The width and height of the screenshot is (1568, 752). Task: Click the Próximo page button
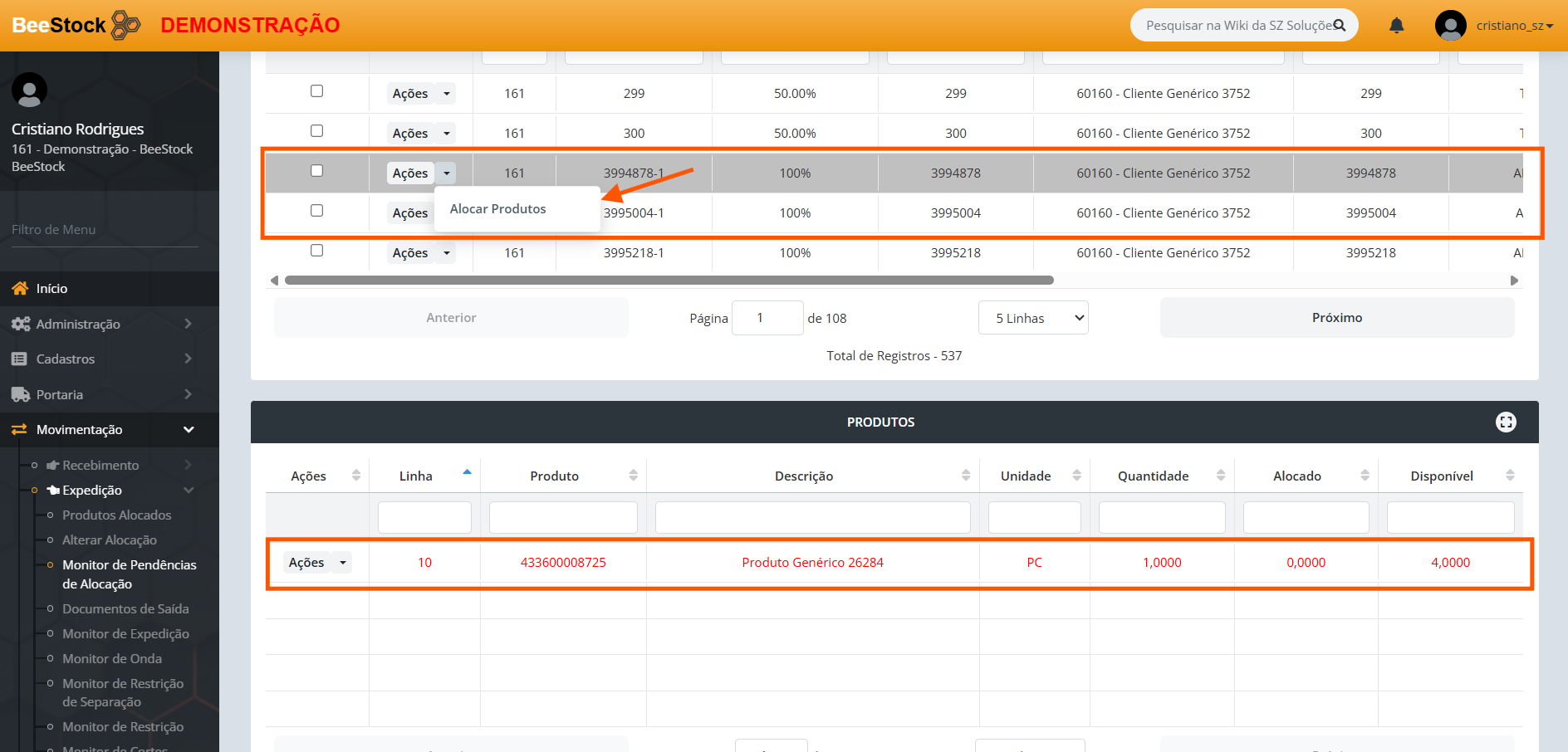click(1336, 318)
